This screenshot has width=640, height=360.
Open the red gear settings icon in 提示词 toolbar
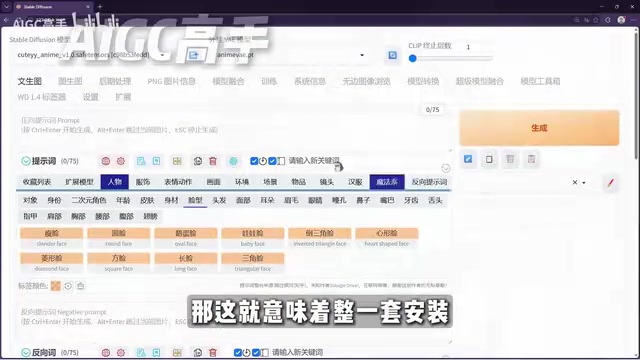121,161
